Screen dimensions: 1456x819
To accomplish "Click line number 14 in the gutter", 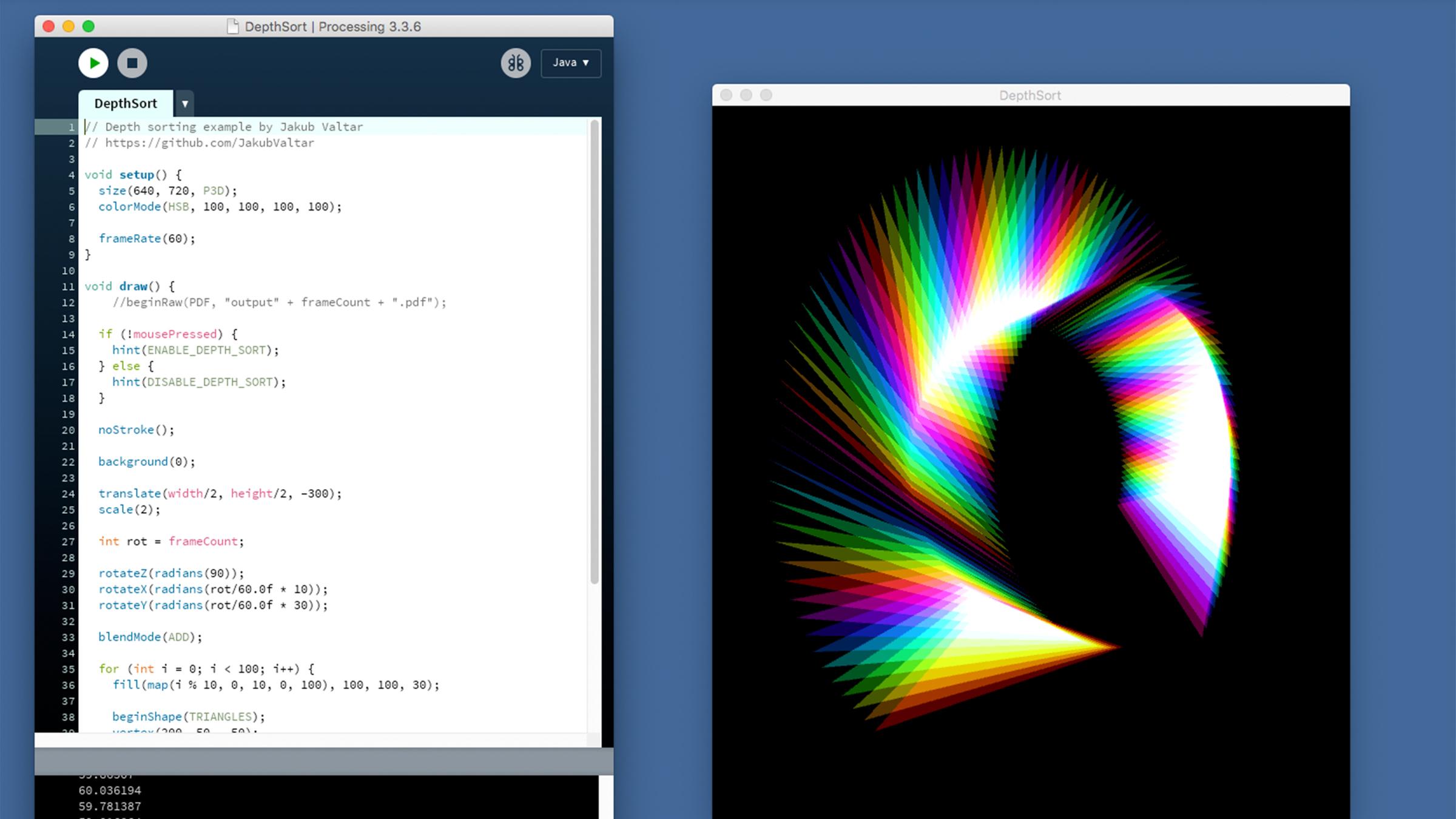I will (68, 334).
